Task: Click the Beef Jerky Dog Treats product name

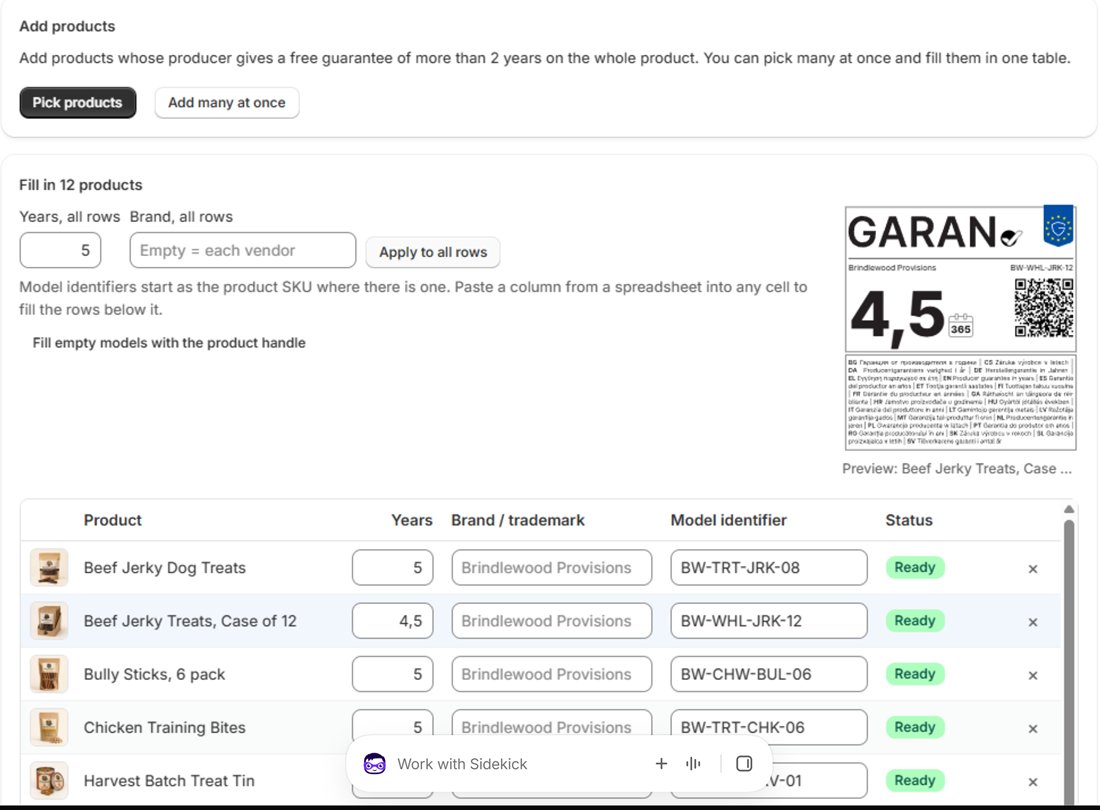Action: (165, 568)
